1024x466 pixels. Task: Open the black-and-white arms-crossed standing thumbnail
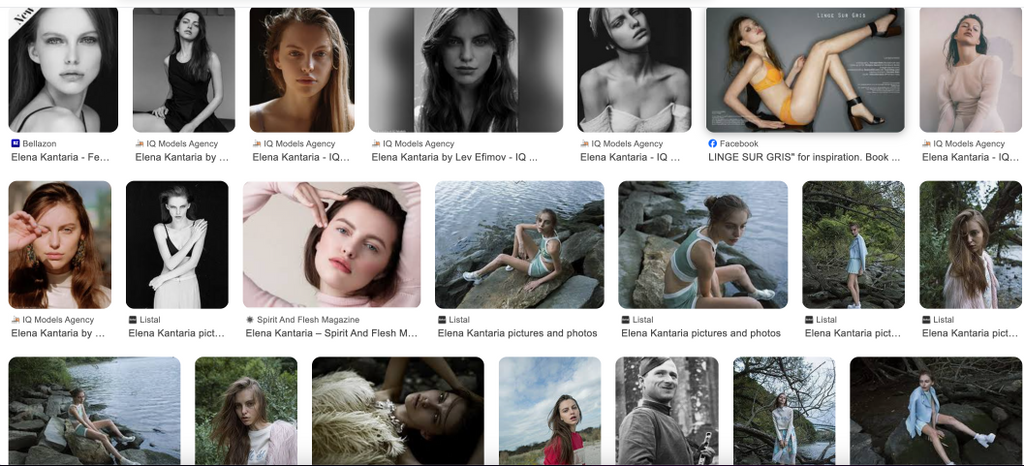[x=177, y=245]
